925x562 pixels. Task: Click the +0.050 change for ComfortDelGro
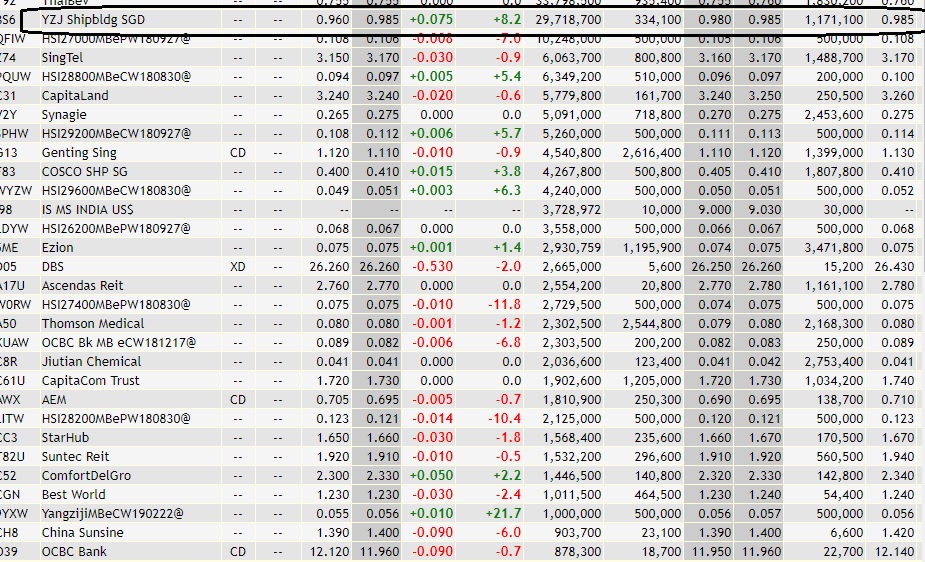[x=431, y=476]
